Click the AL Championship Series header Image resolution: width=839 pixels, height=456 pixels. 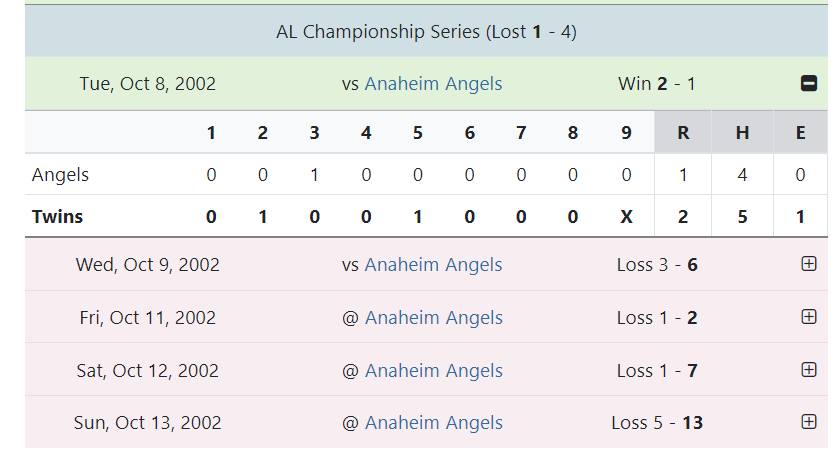(426, 32)
